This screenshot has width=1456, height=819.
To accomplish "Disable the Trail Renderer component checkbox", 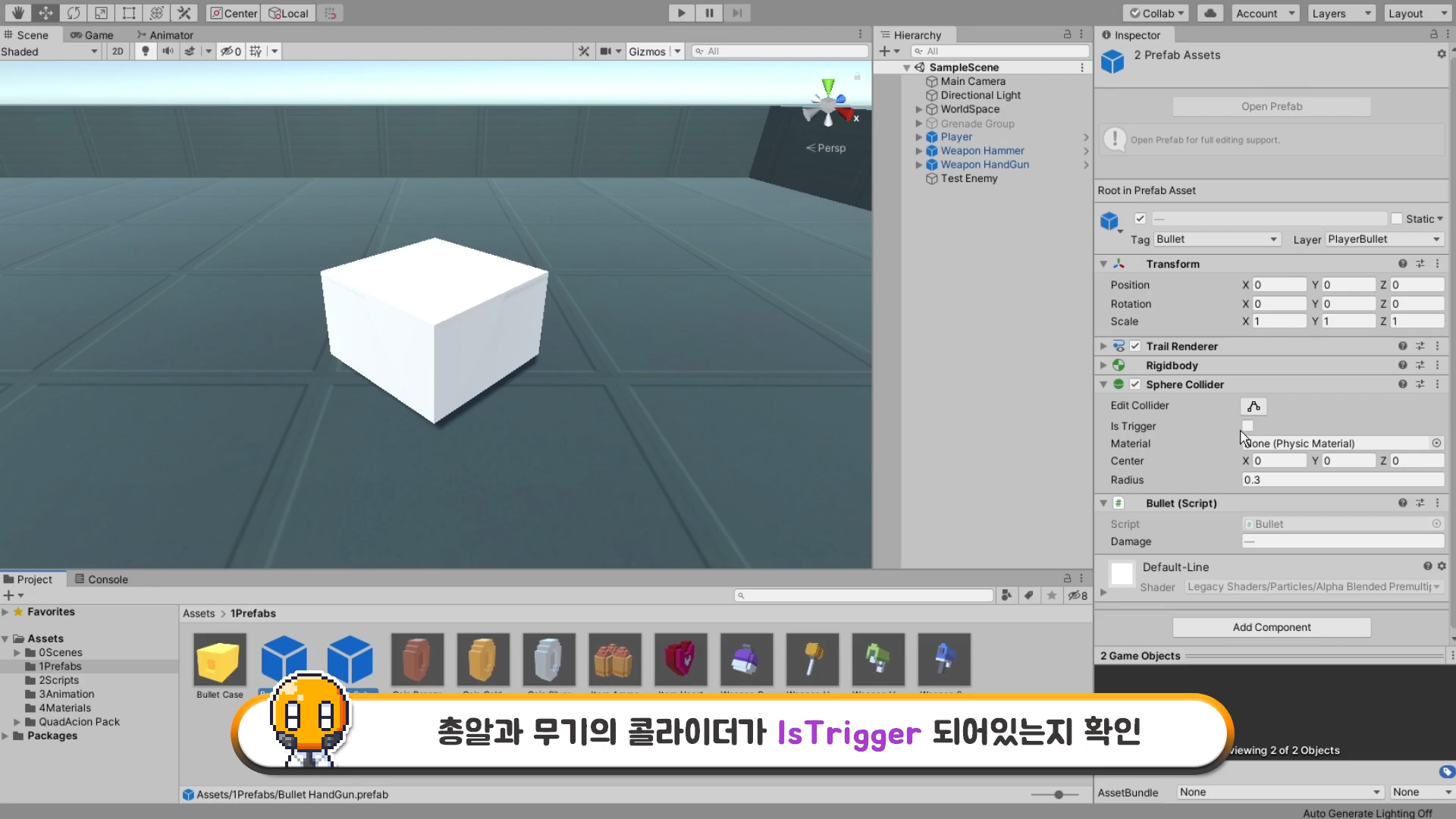I will click(1135, 346).
